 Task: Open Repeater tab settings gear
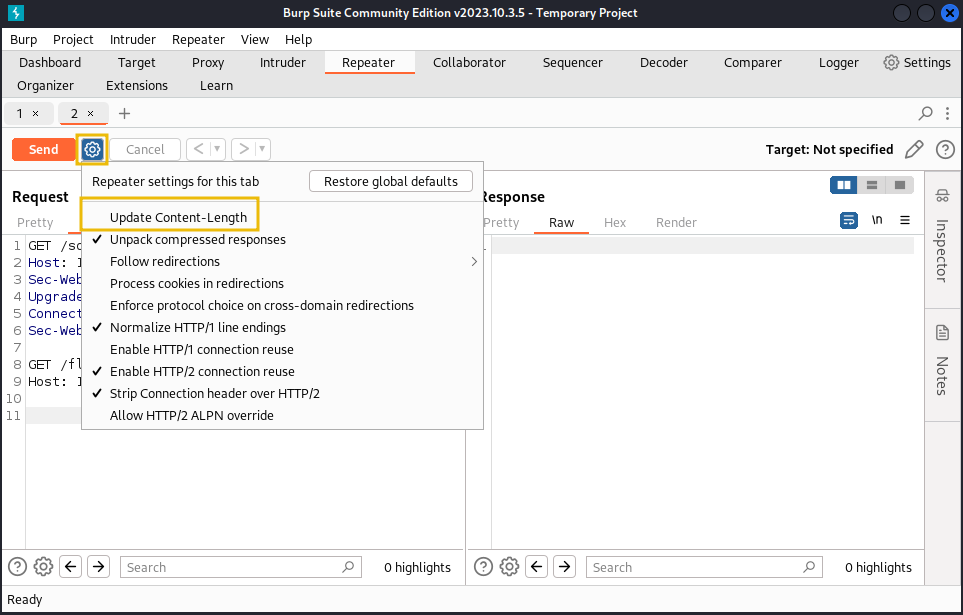(92, 149)
